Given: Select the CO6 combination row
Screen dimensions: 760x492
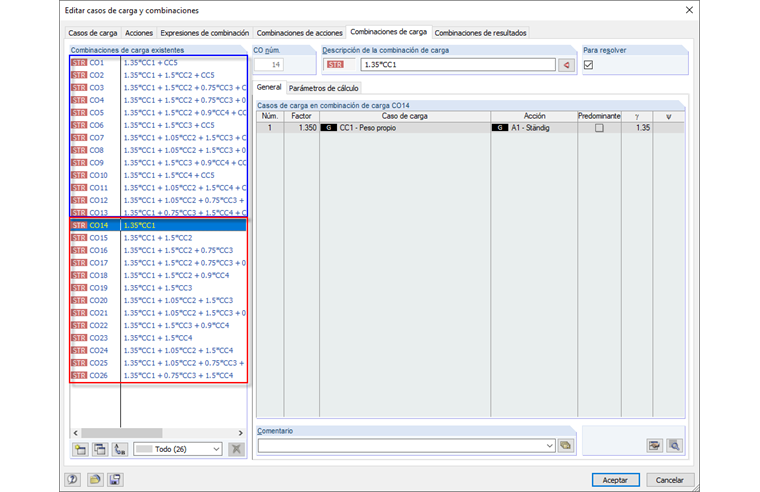Looking at the screenshot, I should point(158,125).
